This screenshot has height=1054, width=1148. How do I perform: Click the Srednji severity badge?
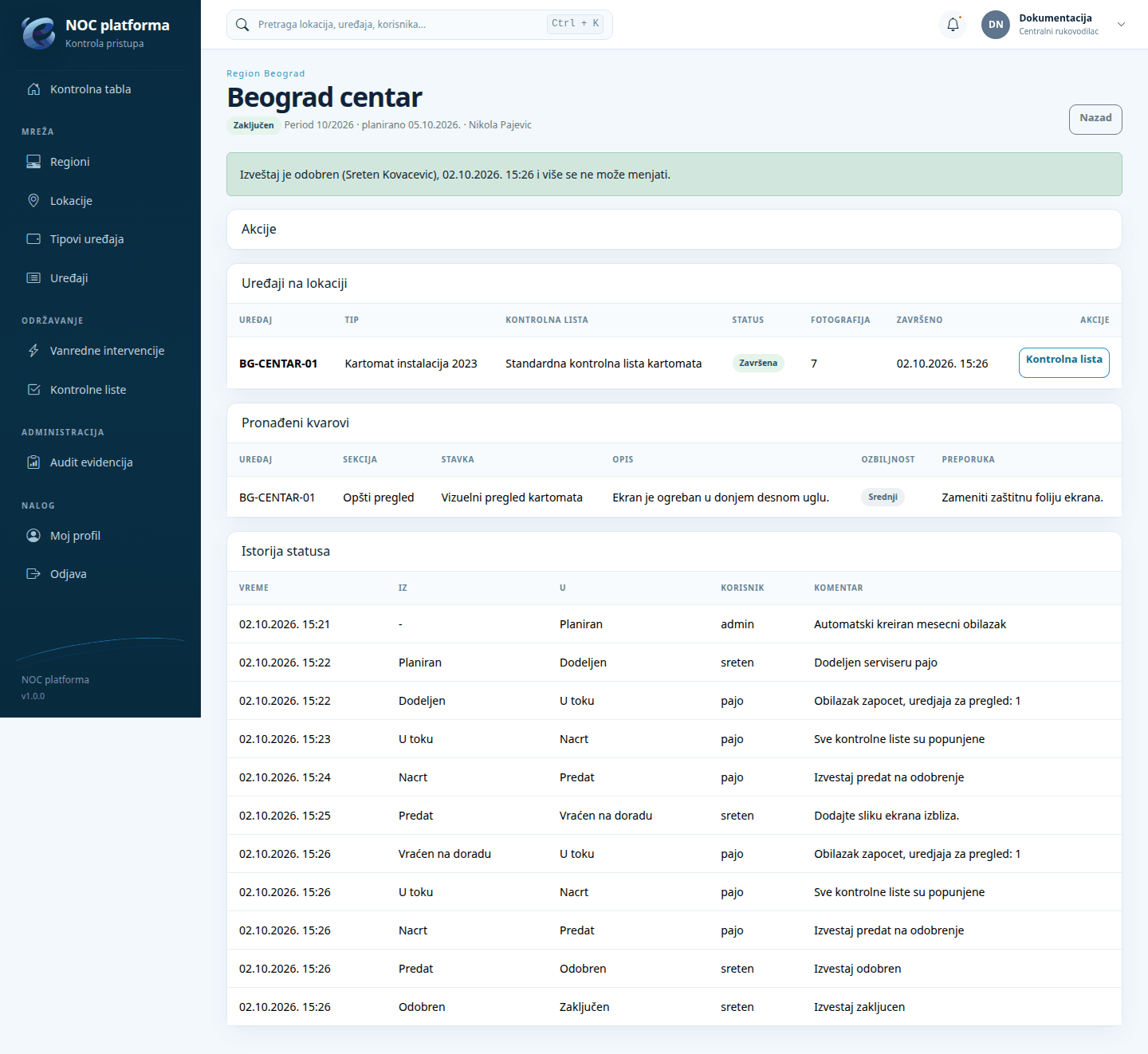(883, 498)
